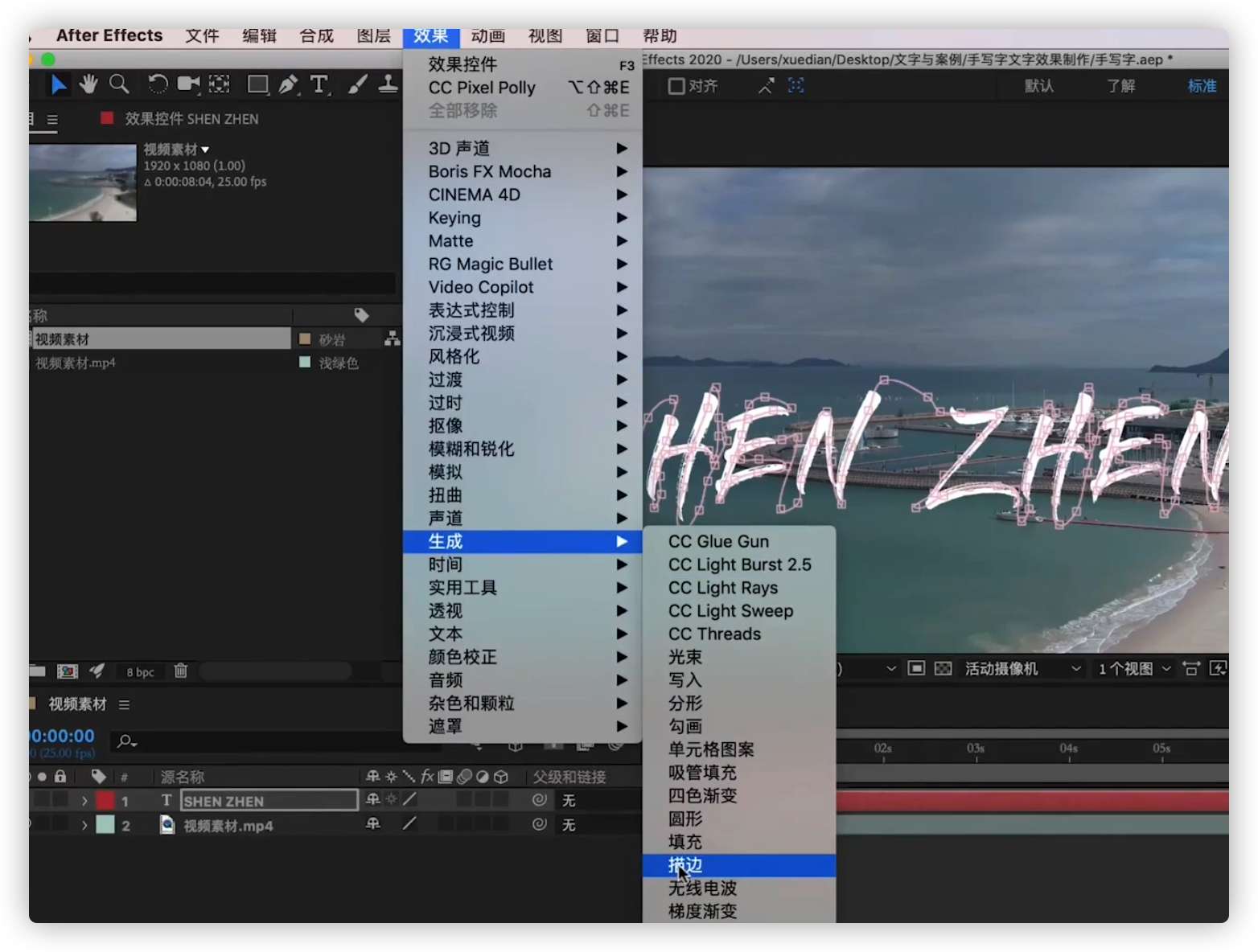This screenshot has width=1258, height=952.
Task: Open After Effects application menu
Action: (109, 35)
